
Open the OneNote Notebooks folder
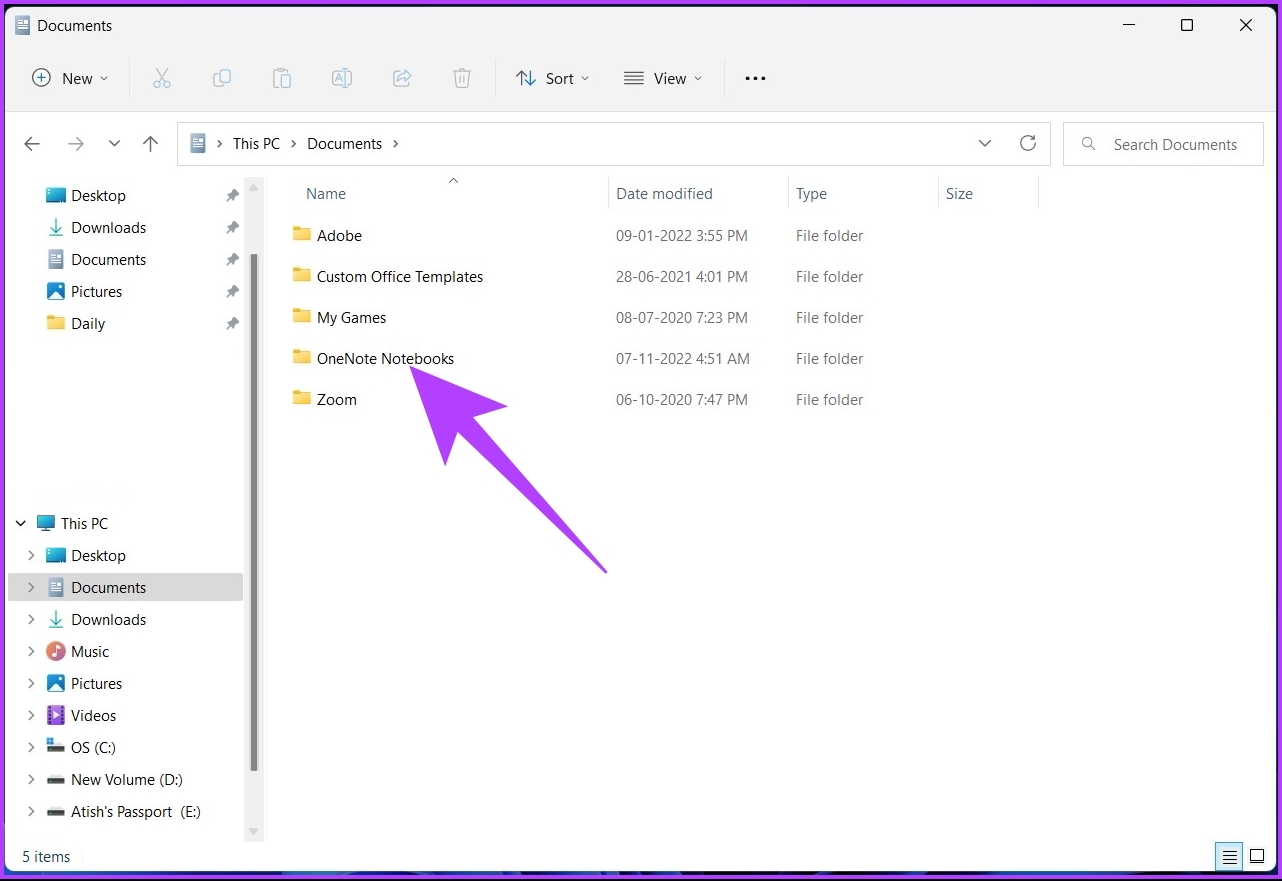pos(384,358)
